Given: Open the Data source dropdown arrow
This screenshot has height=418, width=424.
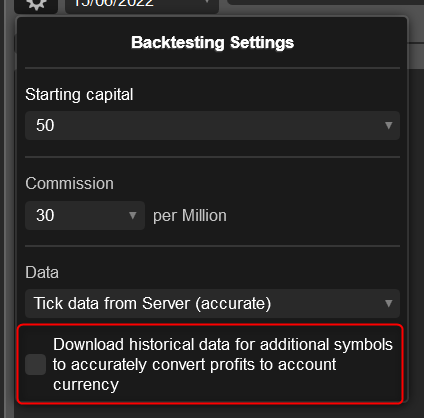Looking at the screenshot, I should [x=388, y=303].
